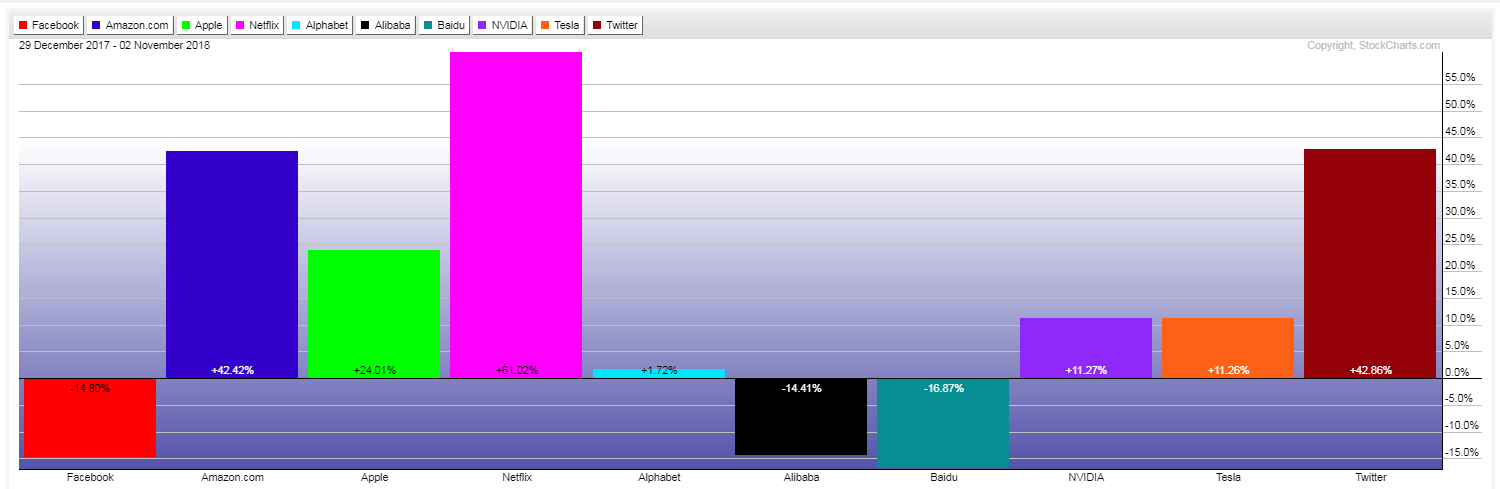Toggle the Baidu legend button
Viewport: 1500px width, 489px height.
[445, 25]
